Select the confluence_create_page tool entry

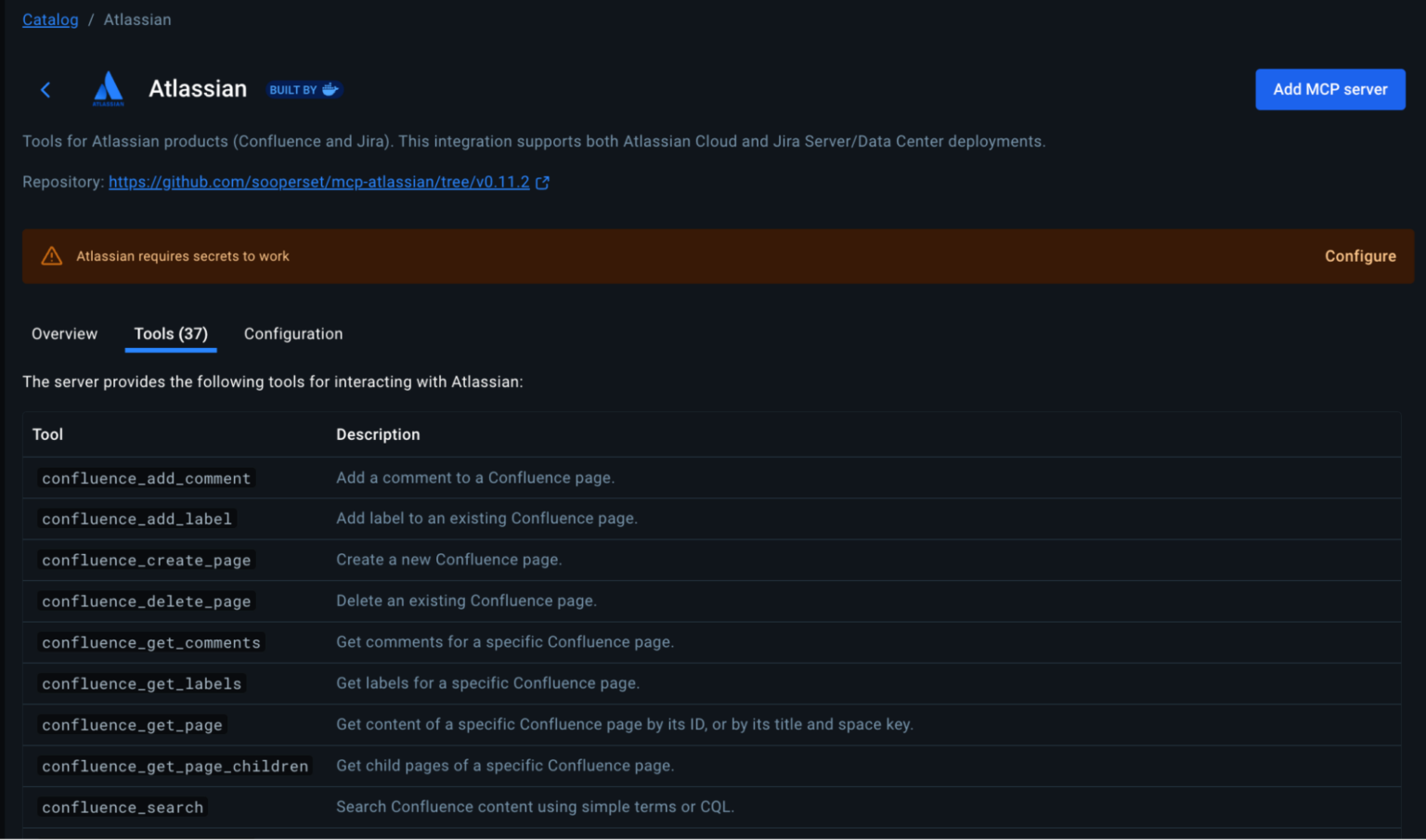pyautogui.click(x=145, y=560)
